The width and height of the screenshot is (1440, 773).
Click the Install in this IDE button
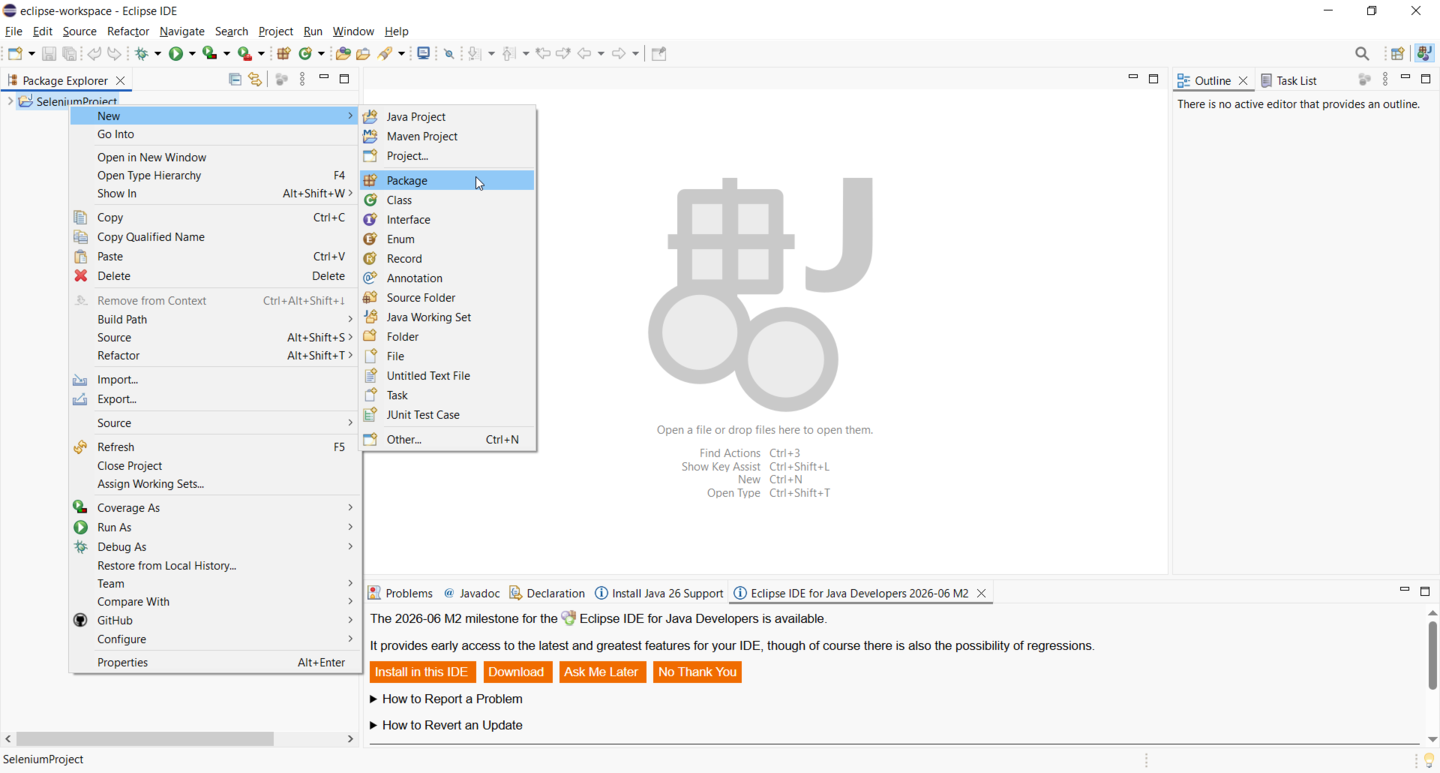(x=422, y=672)
